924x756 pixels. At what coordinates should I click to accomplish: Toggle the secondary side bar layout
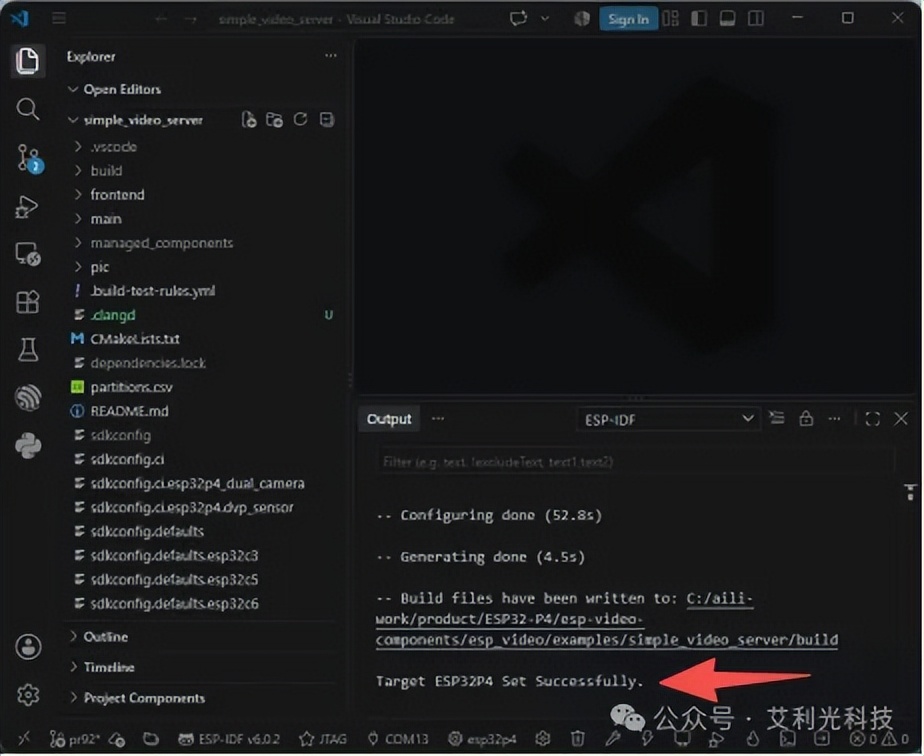755,19
